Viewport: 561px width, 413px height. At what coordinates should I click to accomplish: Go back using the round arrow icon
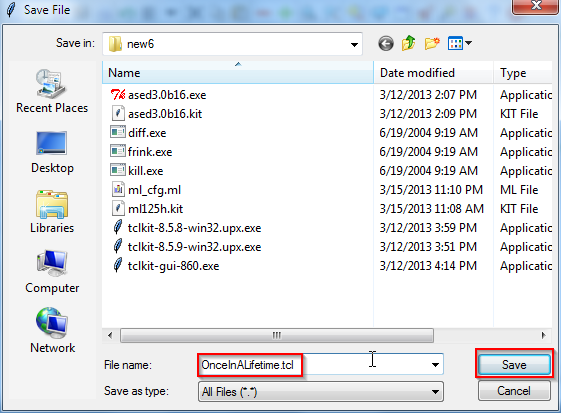click(386, 44)
